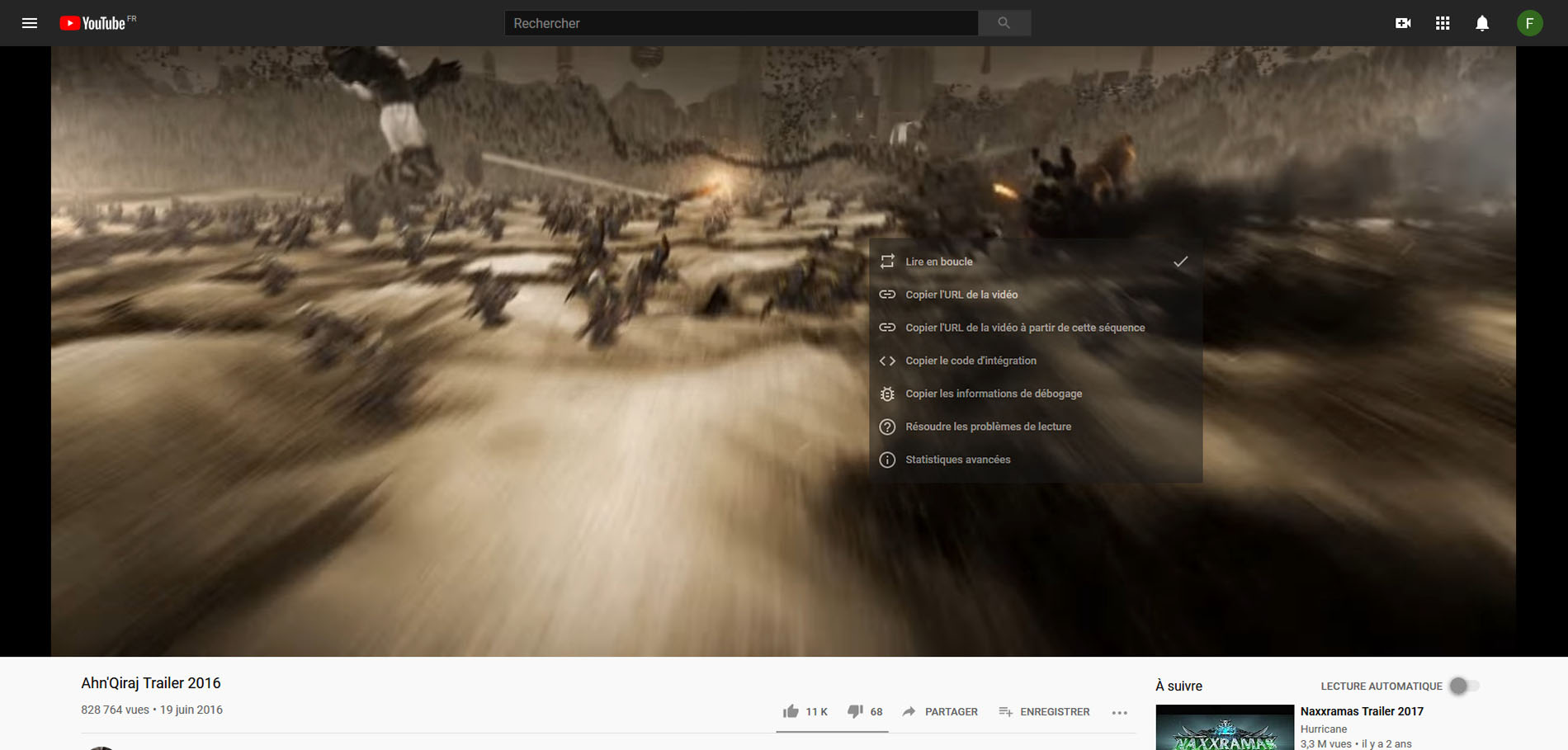Toggle the Lecture automatique switch
Viewport: 1568px width, 750px height.
coord(1465,686)
